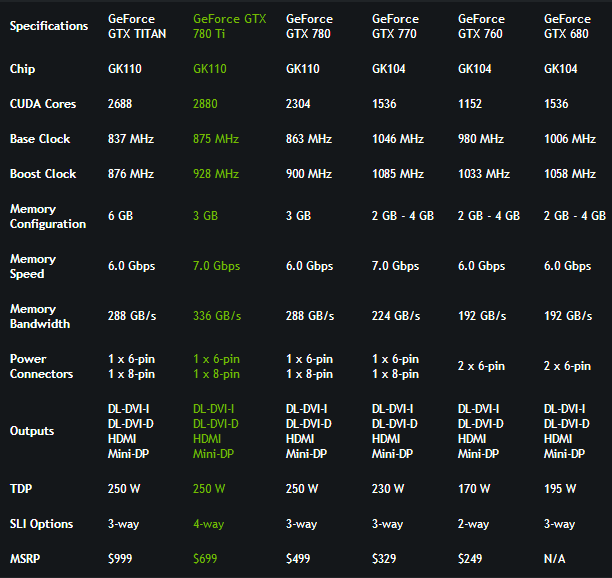Click the CUDA Cores row label
This screenshot has height=578, width=612.
click(43, 104)
